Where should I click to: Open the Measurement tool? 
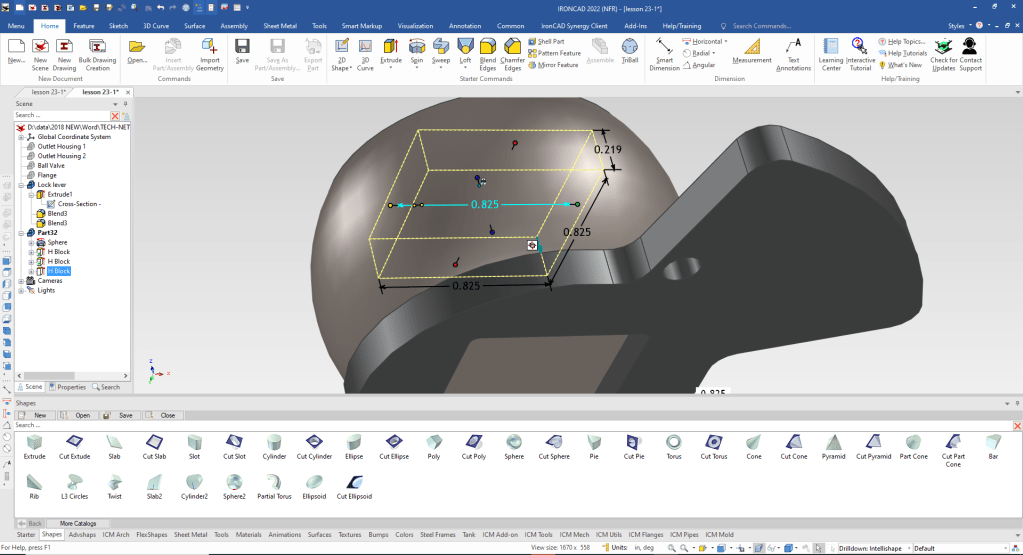pyautogui.click(x=752, y=52)
